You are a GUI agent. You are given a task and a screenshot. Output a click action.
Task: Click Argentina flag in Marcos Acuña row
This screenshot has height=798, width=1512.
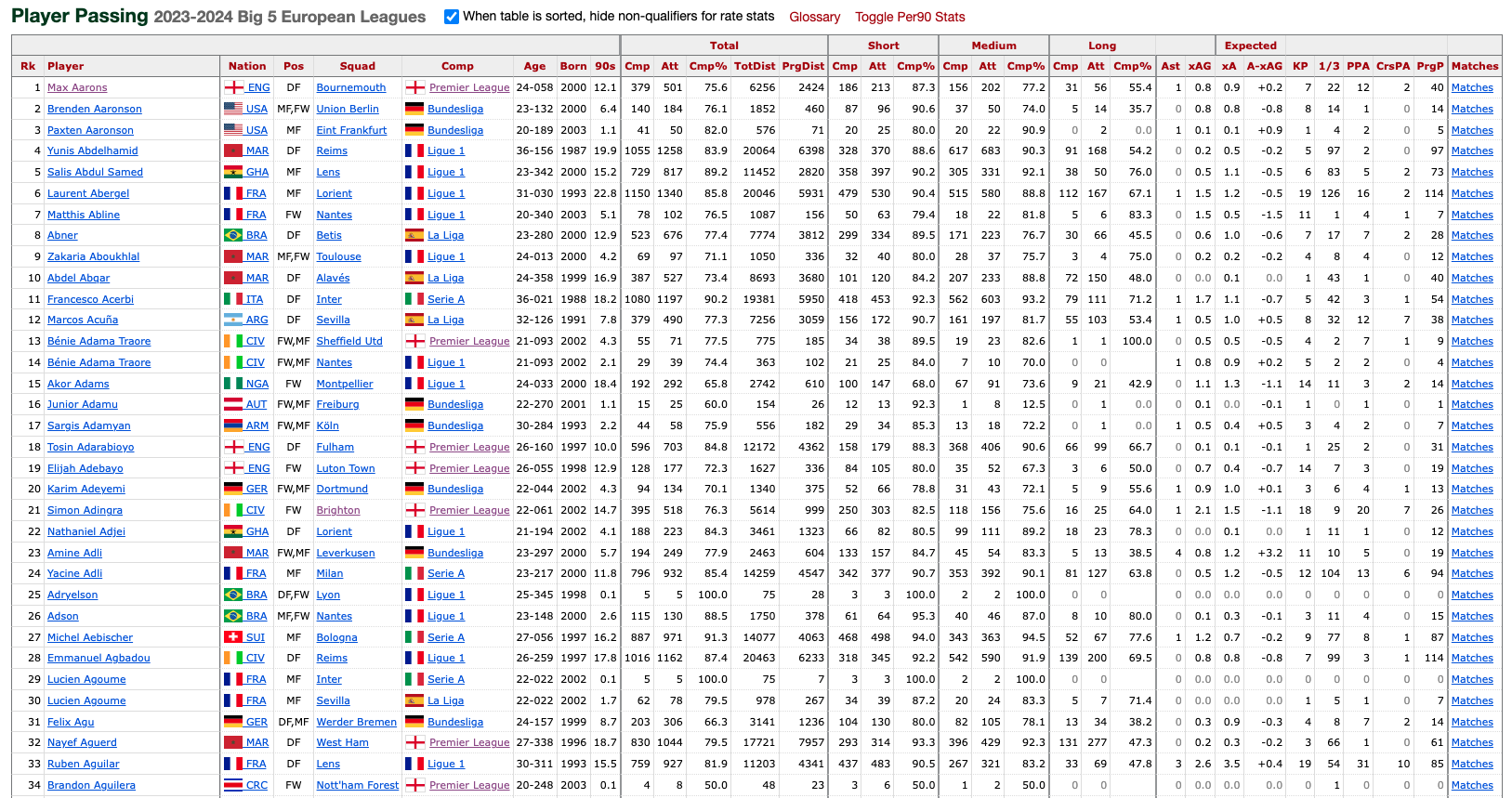tap(233, 320)
